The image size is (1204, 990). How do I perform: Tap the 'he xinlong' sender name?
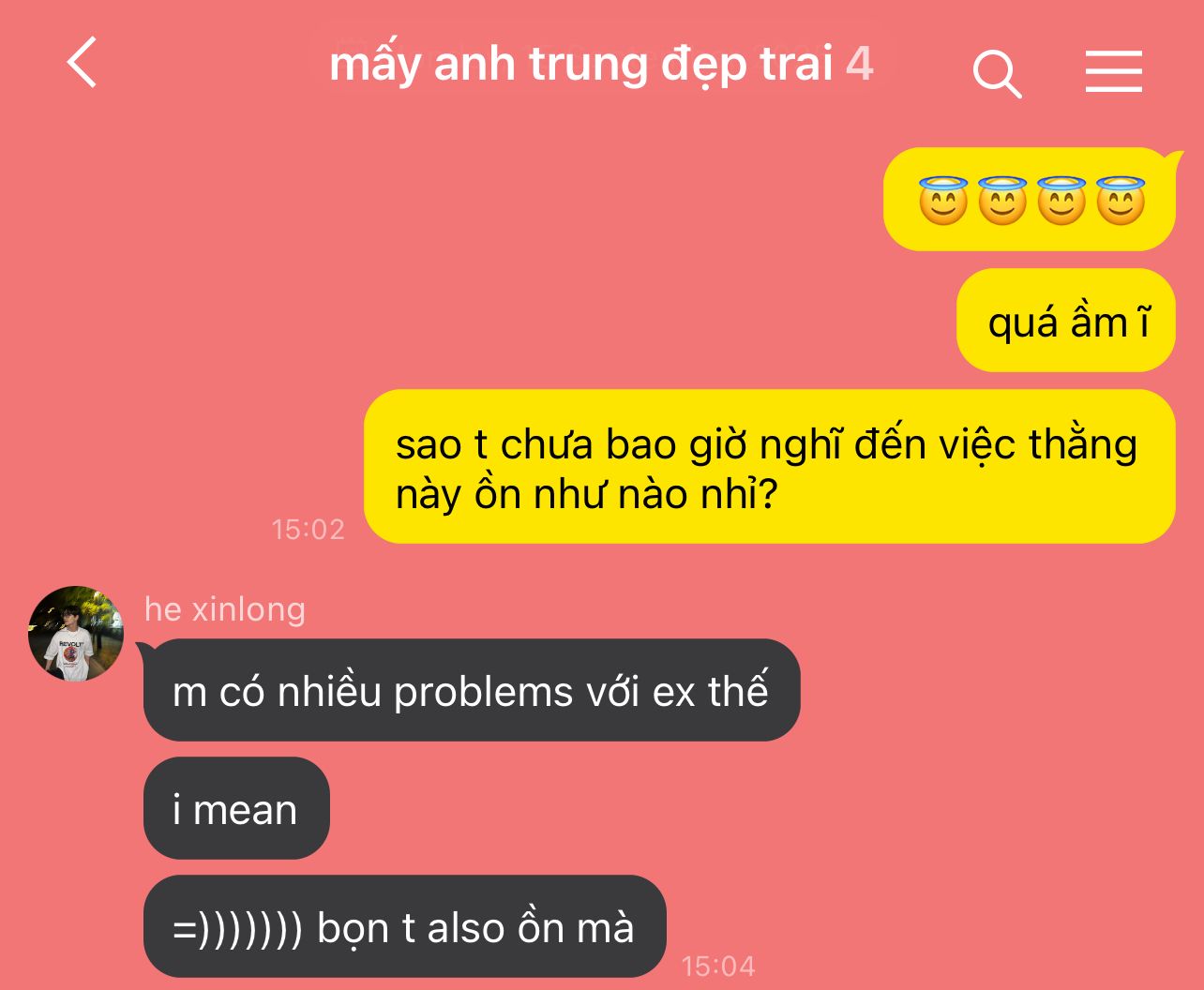(225, 608)
